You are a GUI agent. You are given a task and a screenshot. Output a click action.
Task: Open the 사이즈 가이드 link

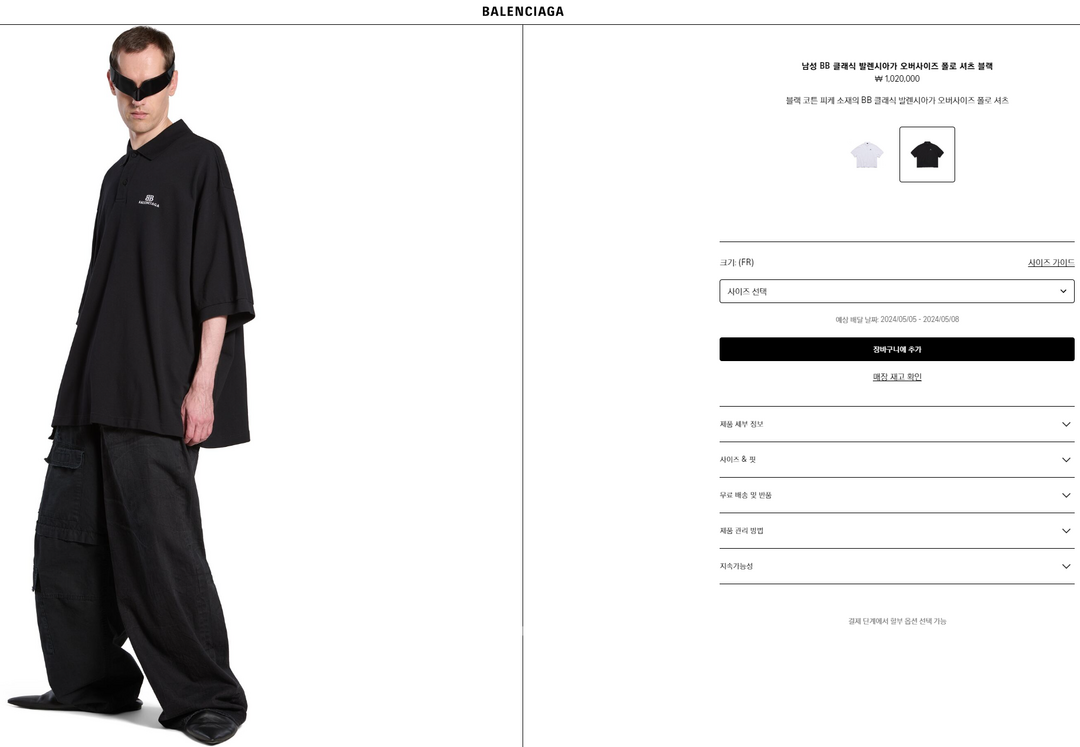click(x=1050, y=262)
